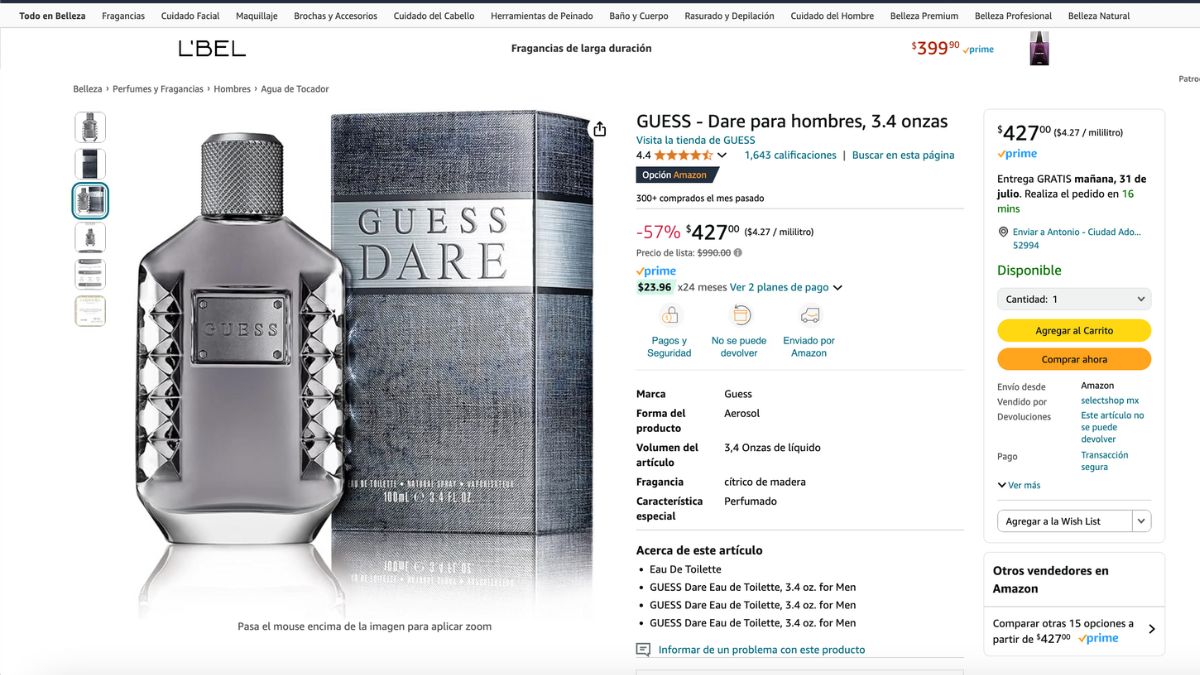The image size is (1200, 675).
Task: Open the Cuidado del Cabello menu item
Action: (x=434, y=16)
